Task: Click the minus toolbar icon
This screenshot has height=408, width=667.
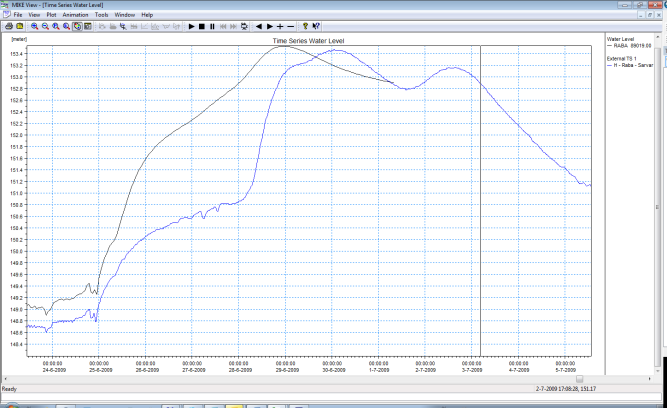Action: (291, 26)
